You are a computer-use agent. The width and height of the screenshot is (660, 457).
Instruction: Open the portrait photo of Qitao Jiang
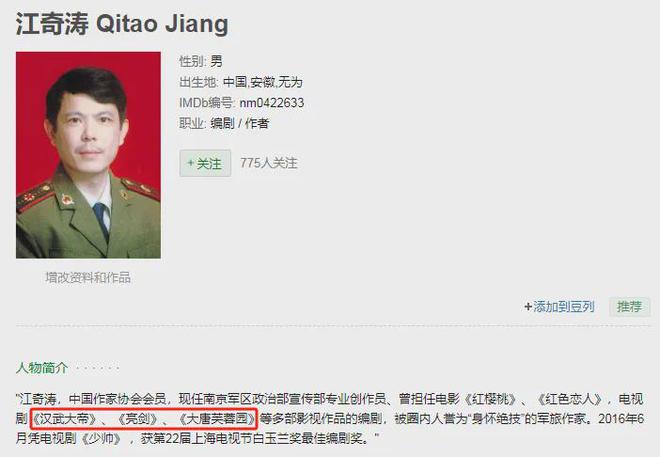pyautogui.click(x=88, y=155)
